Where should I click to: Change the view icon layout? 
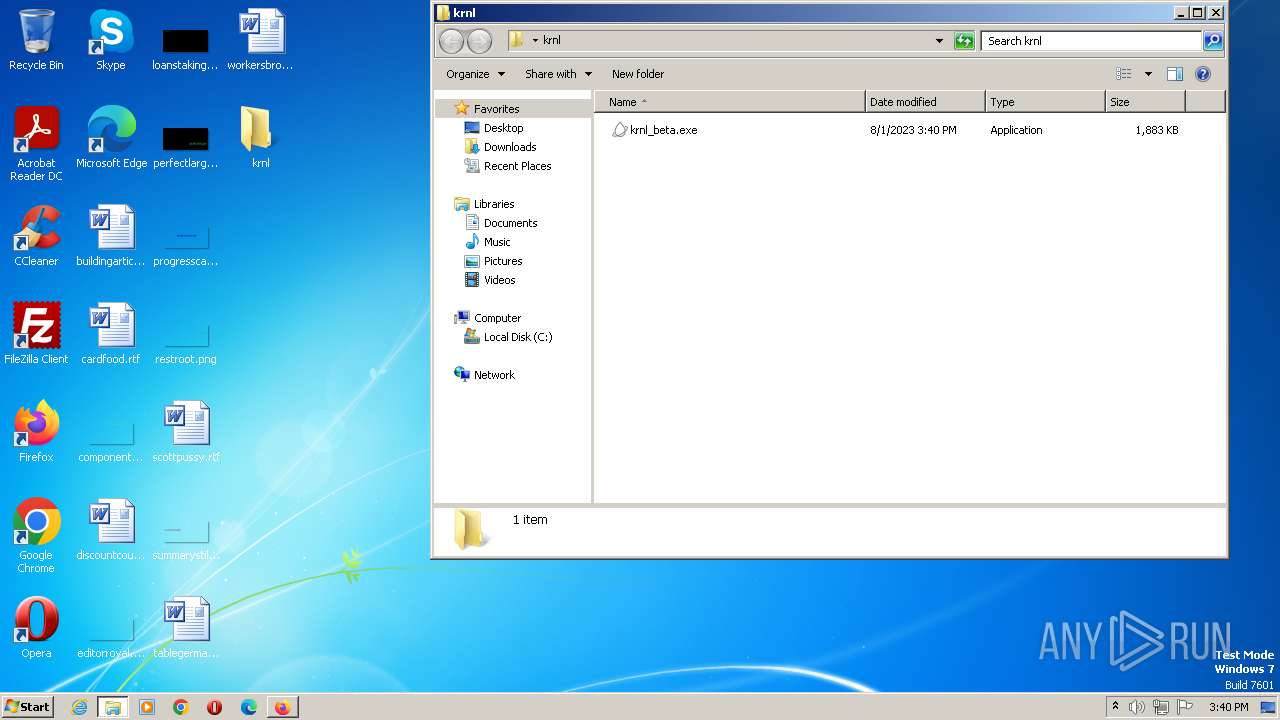tap(1124, 74)
